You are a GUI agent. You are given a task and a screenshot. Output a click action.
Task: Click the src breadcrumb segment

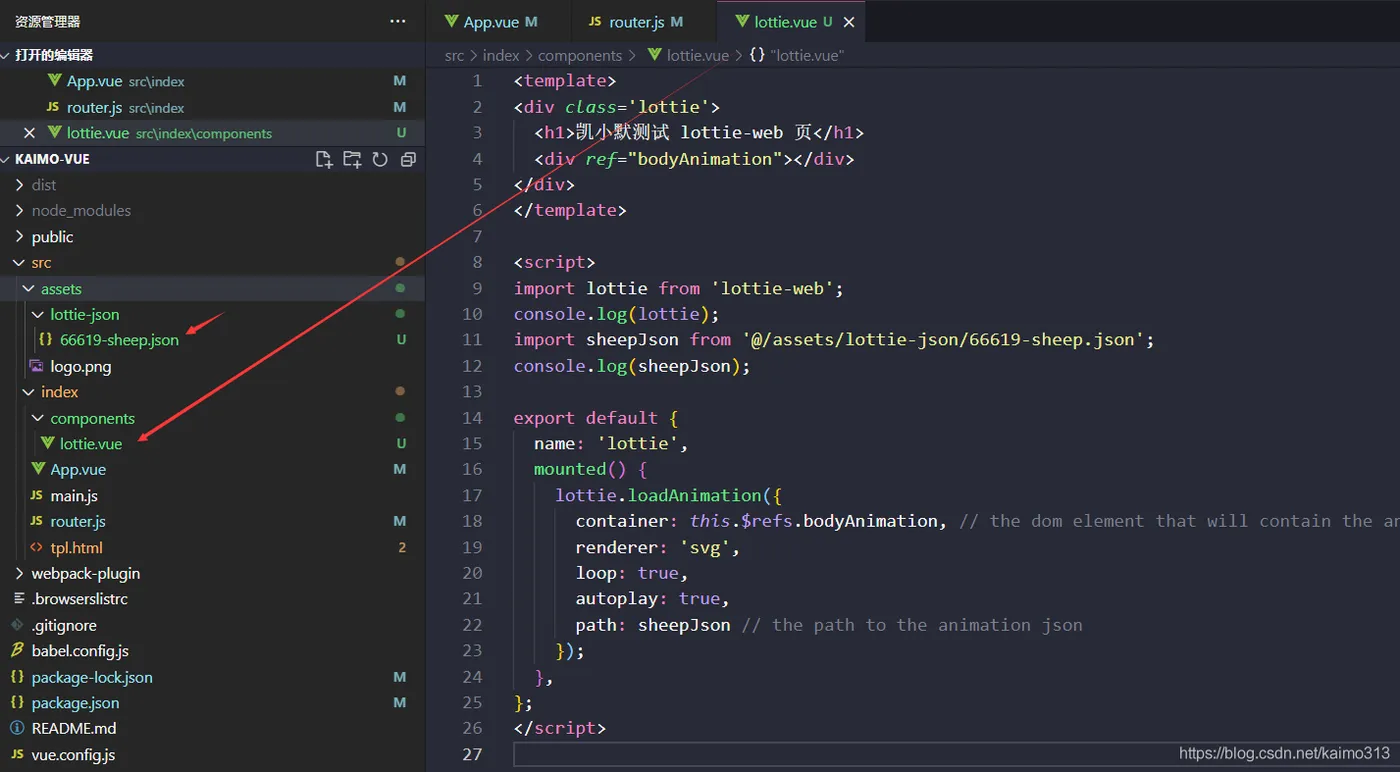[x=455, y=56]
